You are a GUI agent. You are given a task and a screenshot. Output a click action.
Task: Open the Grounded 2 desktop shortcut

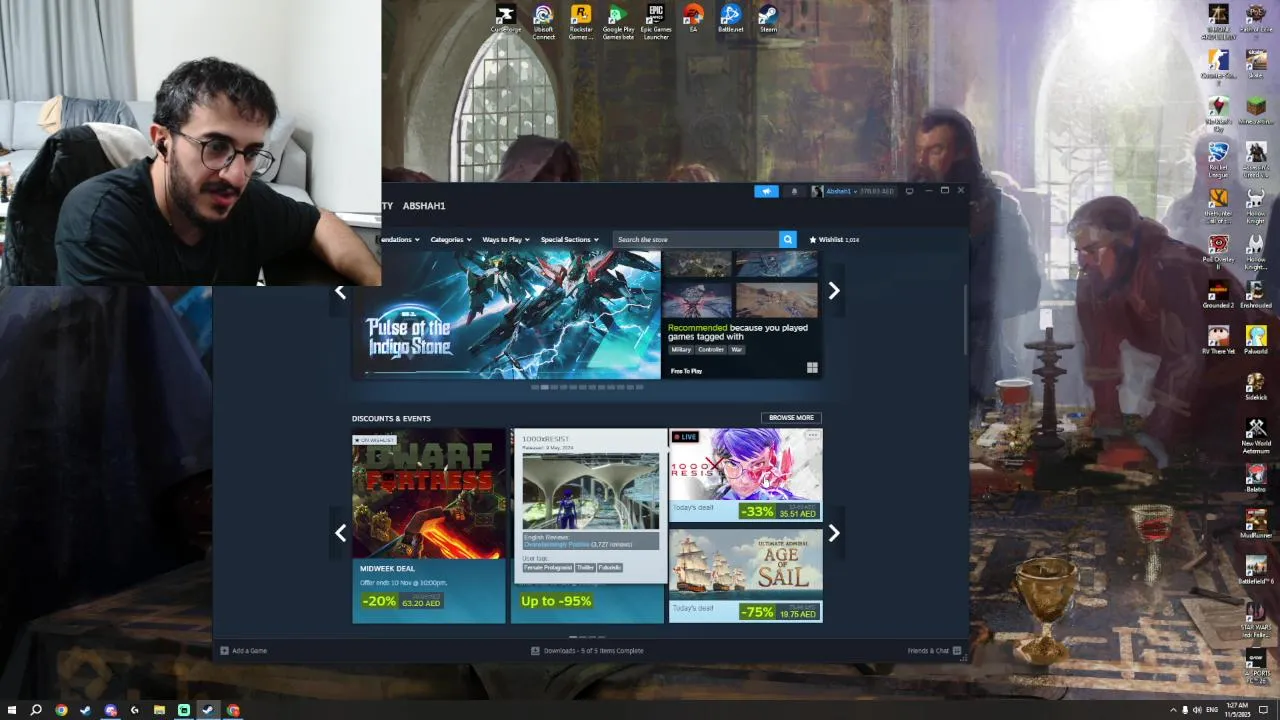(x=1218, y=294)
